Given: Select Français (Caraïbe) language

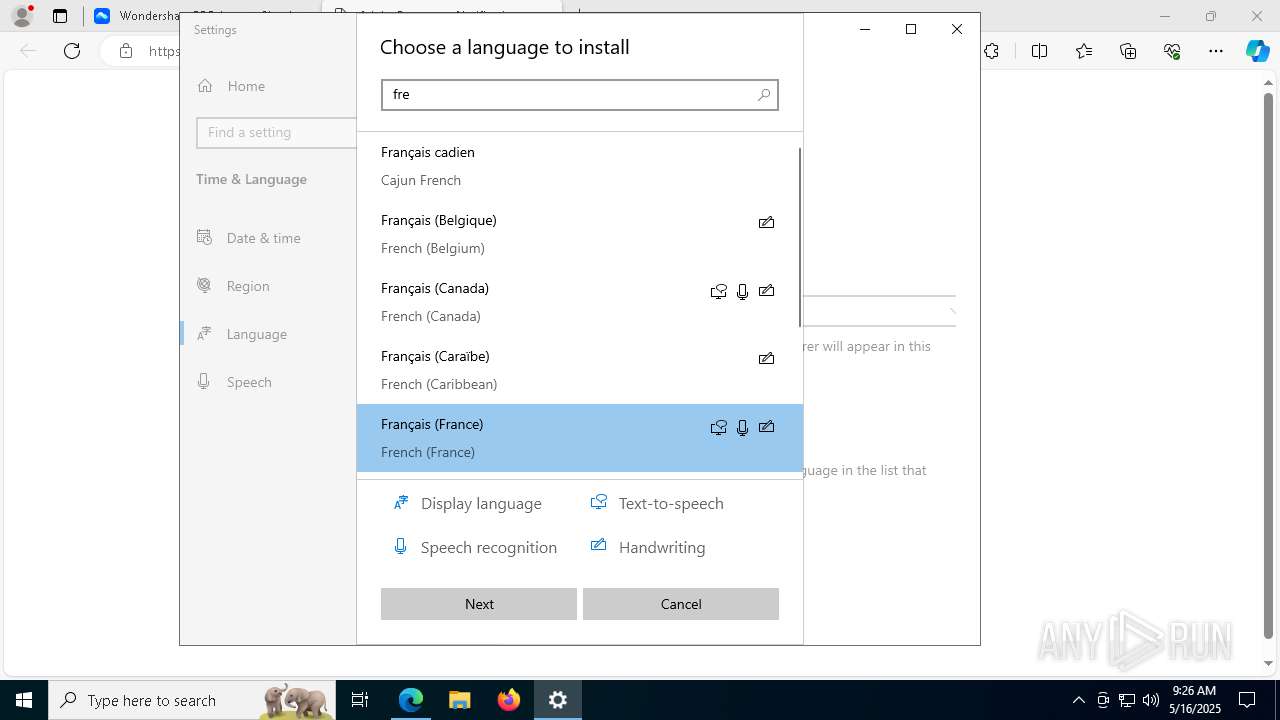Looking at the screenshot, I should click(x=578, y=370).
